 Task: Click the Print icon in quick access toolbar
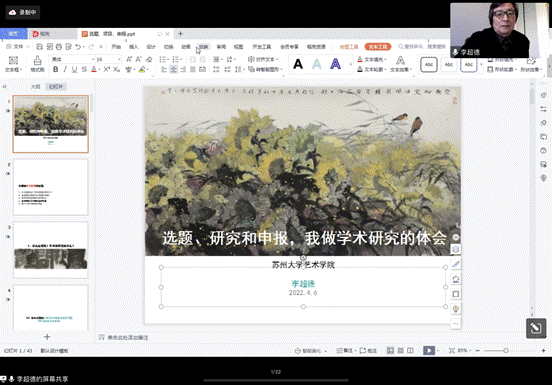[59, 47]
